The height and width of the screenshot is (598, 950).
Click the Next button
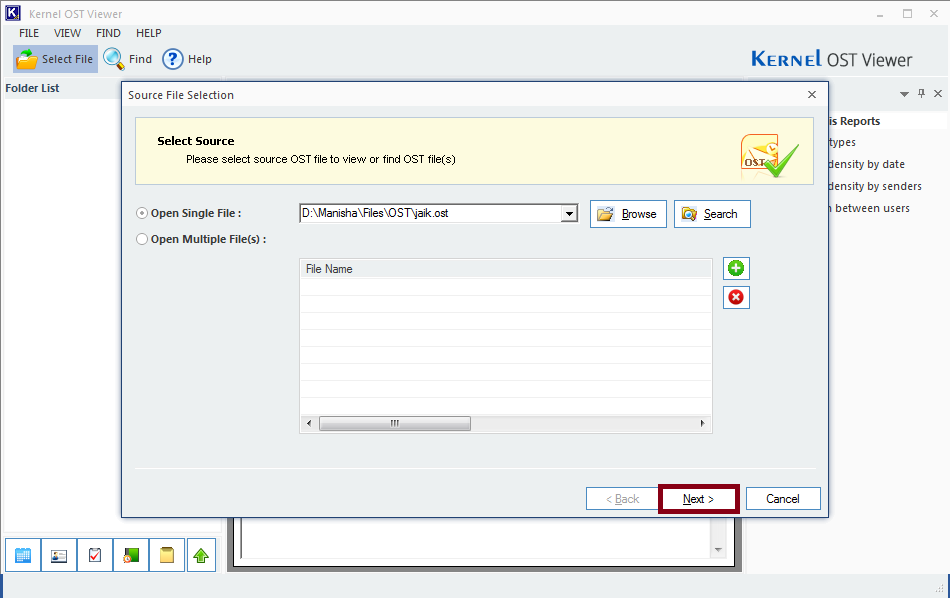pos(698,499)
